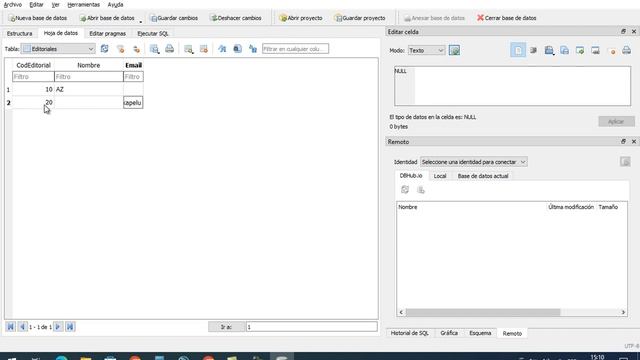This screenshot has width=640, height=360.
Task: Click the Filtrar en cualquier columna field
Action: click(296, 49)
